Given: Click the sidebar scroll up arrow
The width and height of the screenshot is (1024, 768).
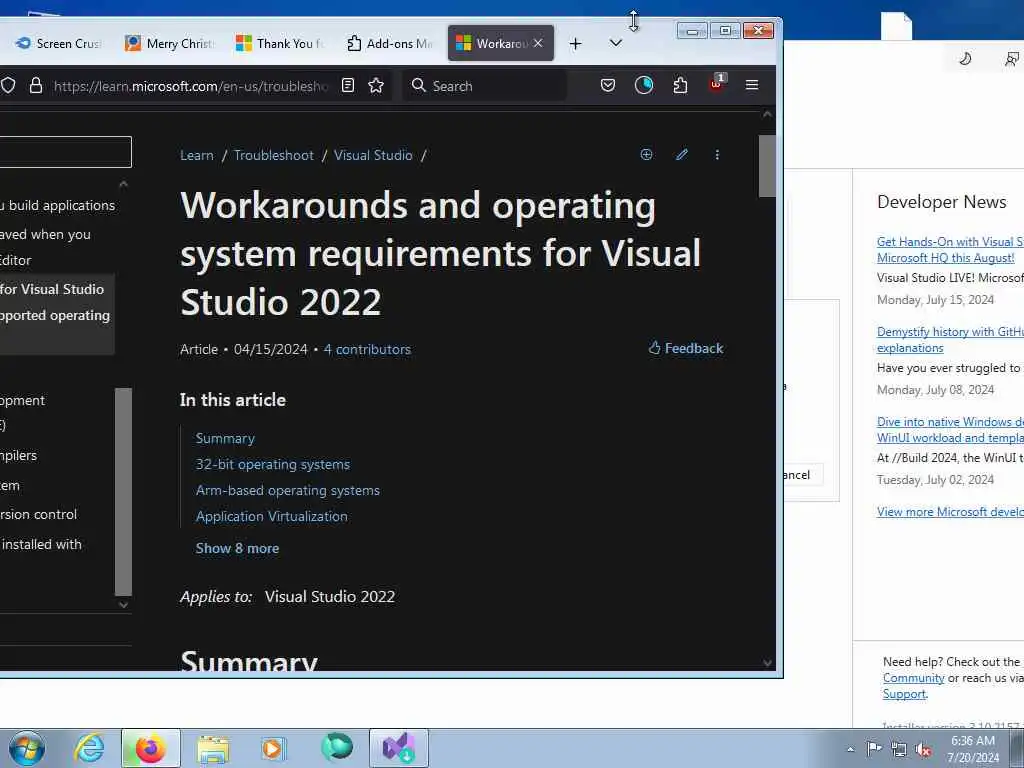Looking at the screenshot, I should click(123, 185).
